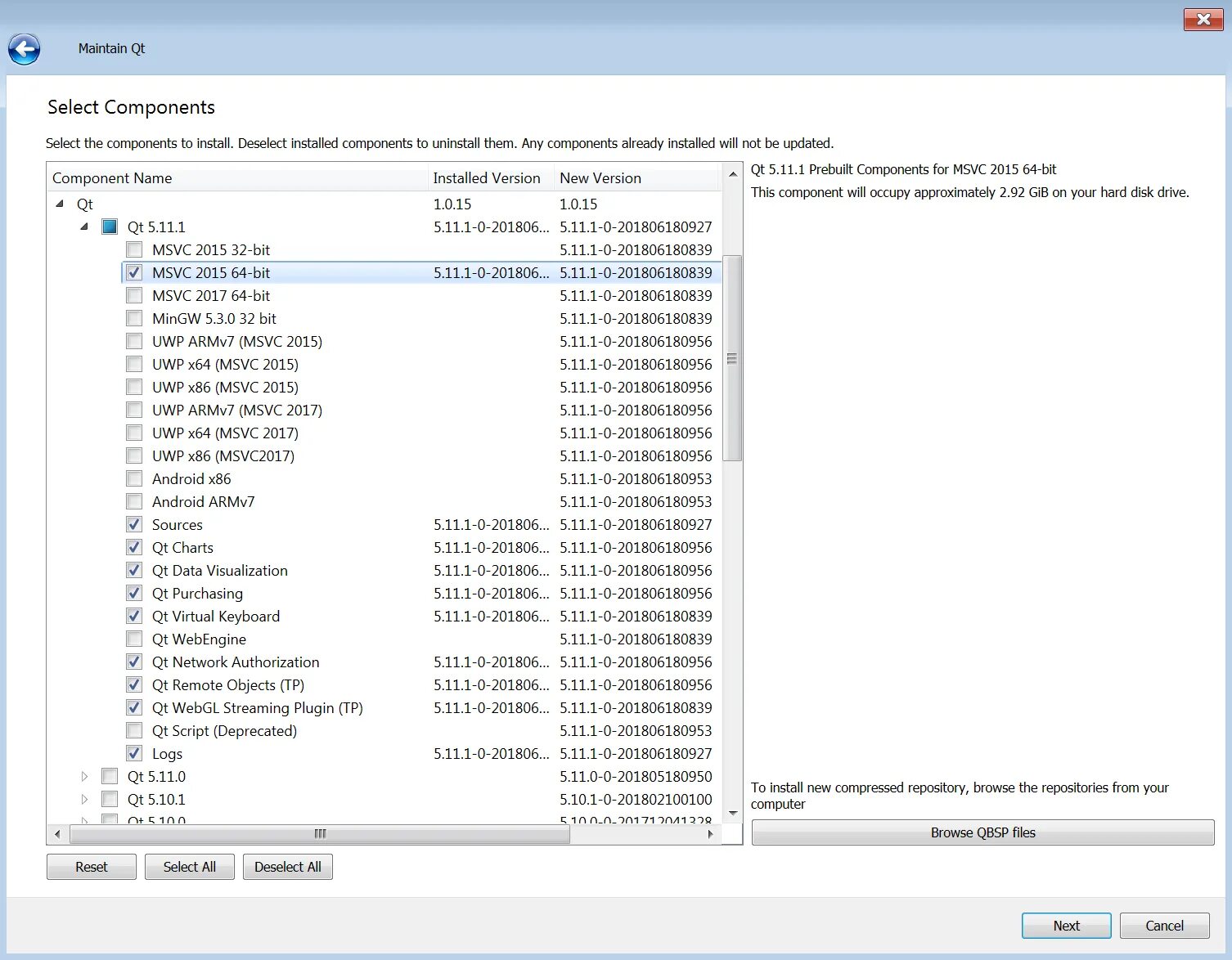The image size is (1232, 960).
Task: Check UWP x86 (MSVC 2015) checkbox
Action: tap(134, 387)
